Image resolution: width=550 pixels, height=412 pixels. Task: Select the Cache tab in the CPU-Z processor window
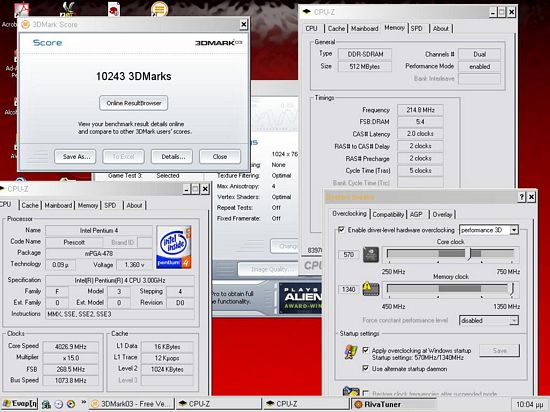tap(30, 205)
